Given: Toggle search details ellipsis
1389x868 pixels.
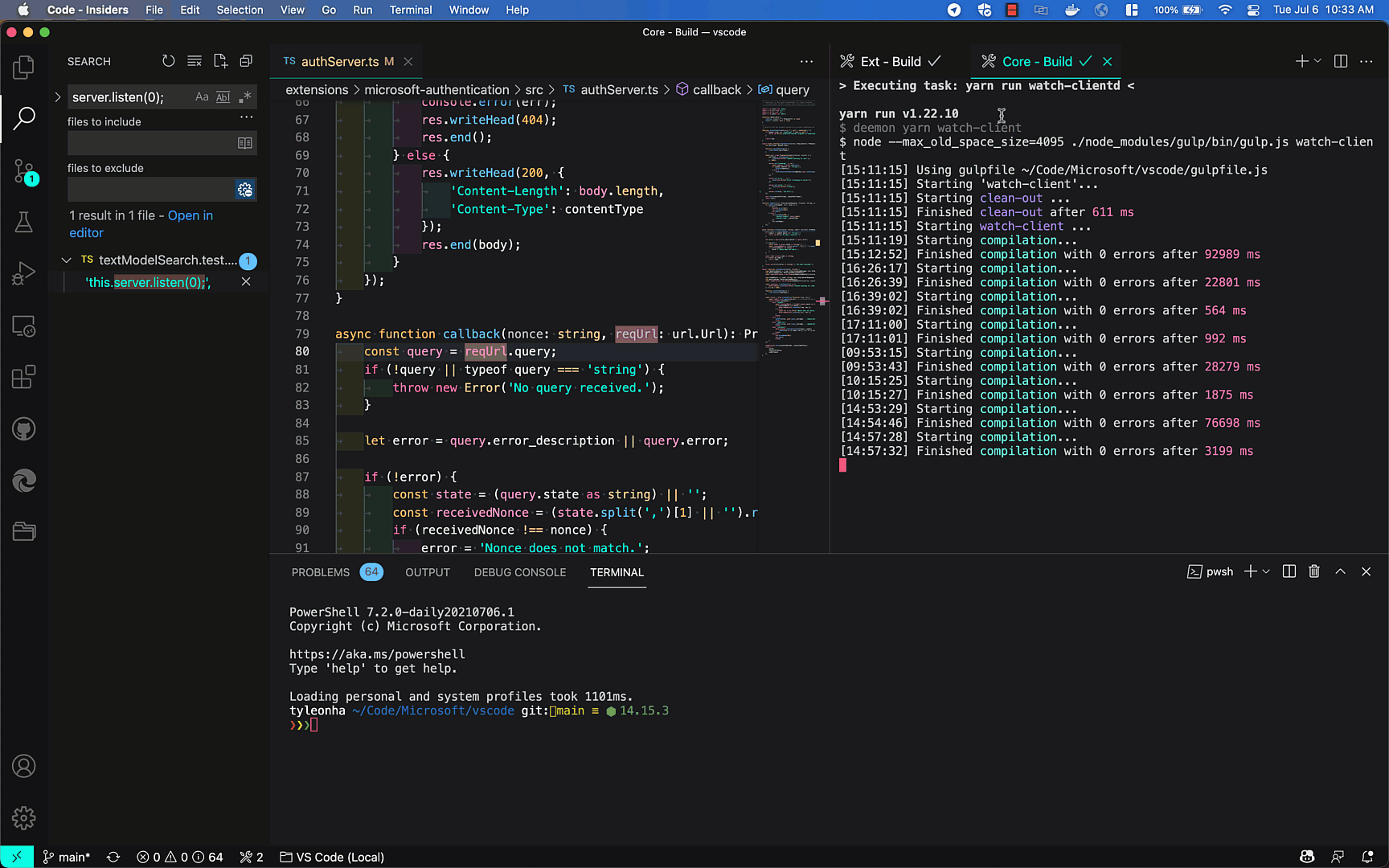Looking at the screenshot, I should pyautogui.click(x=246, y=117).
